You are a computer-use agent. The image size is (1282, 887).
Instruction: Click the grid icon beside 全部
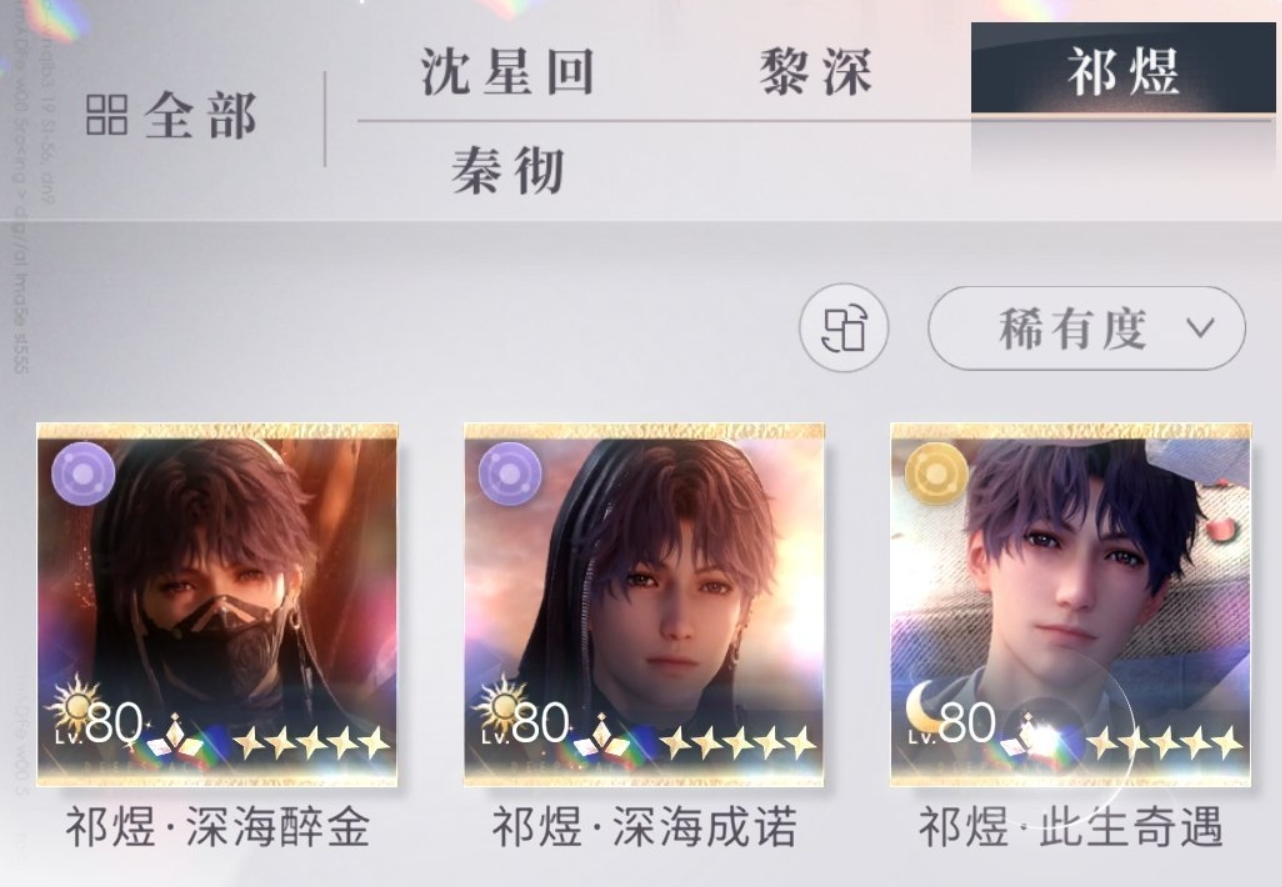[x=107, y=115]
